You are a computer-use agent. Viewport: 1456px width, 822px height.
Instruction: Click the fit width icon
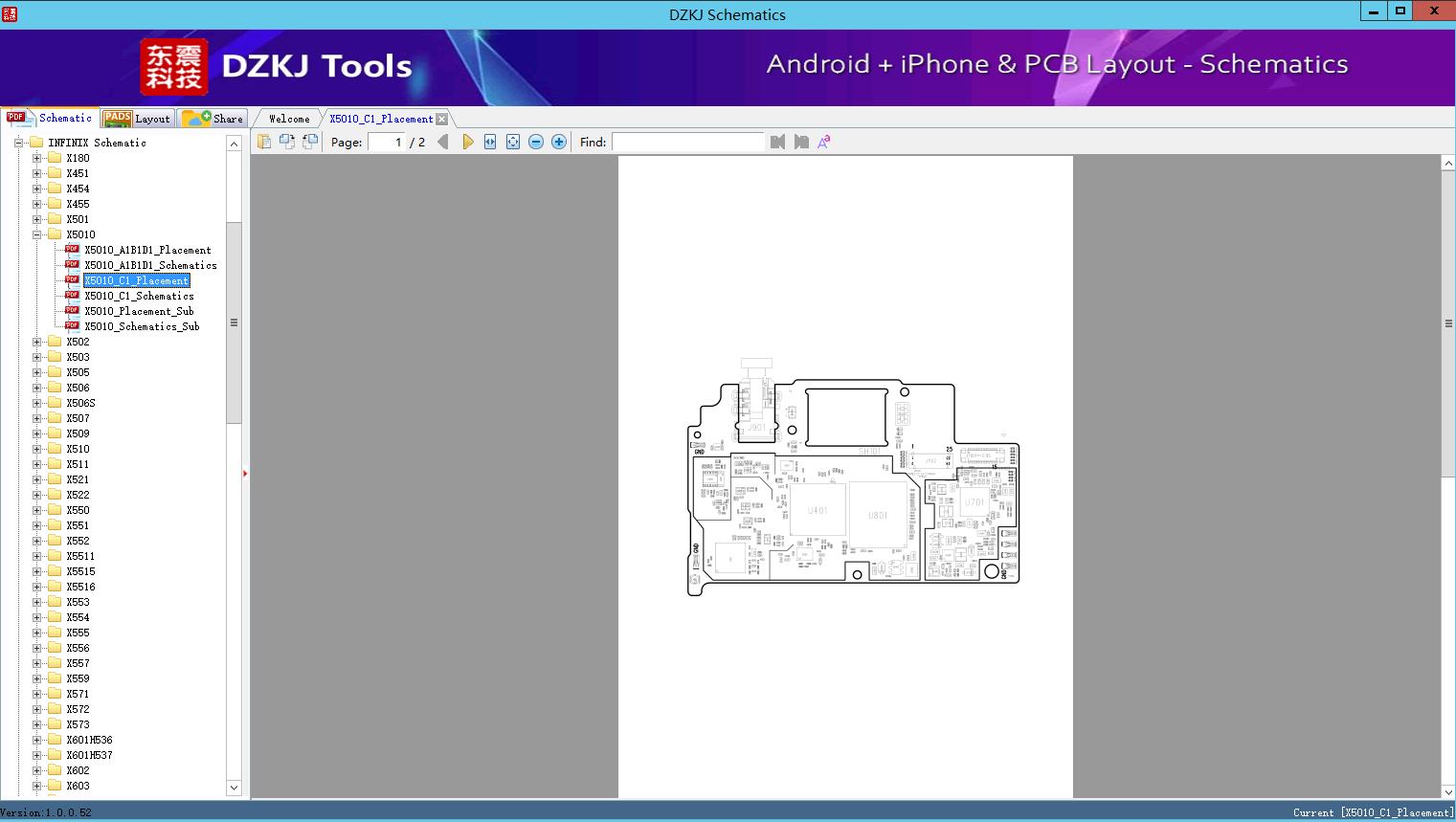tap(490, 142)
